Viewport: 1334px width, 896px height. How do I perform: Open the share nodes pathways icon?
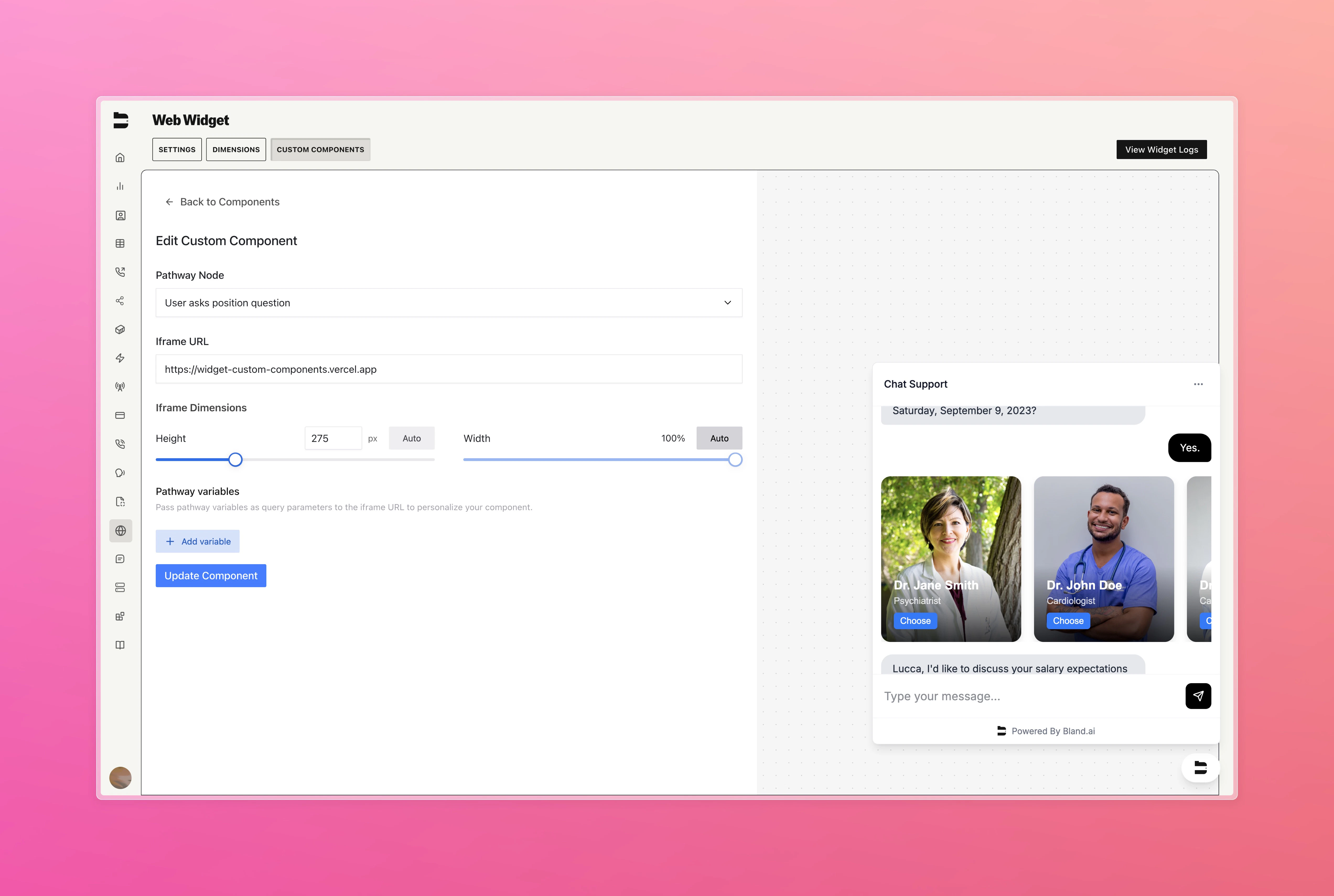pyautogui.click(x=120, y=301)
